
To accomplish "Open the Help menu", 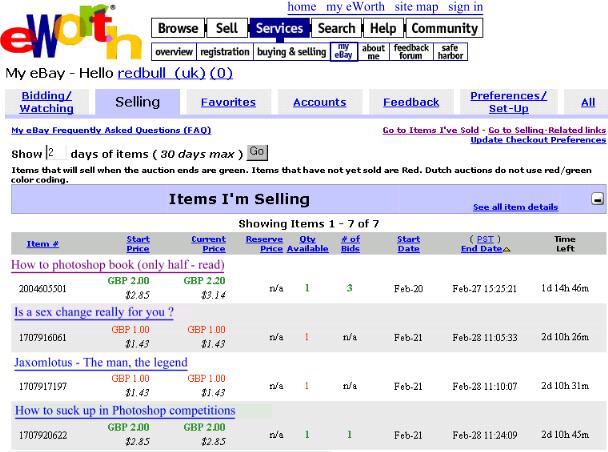I will coord(383,28).
